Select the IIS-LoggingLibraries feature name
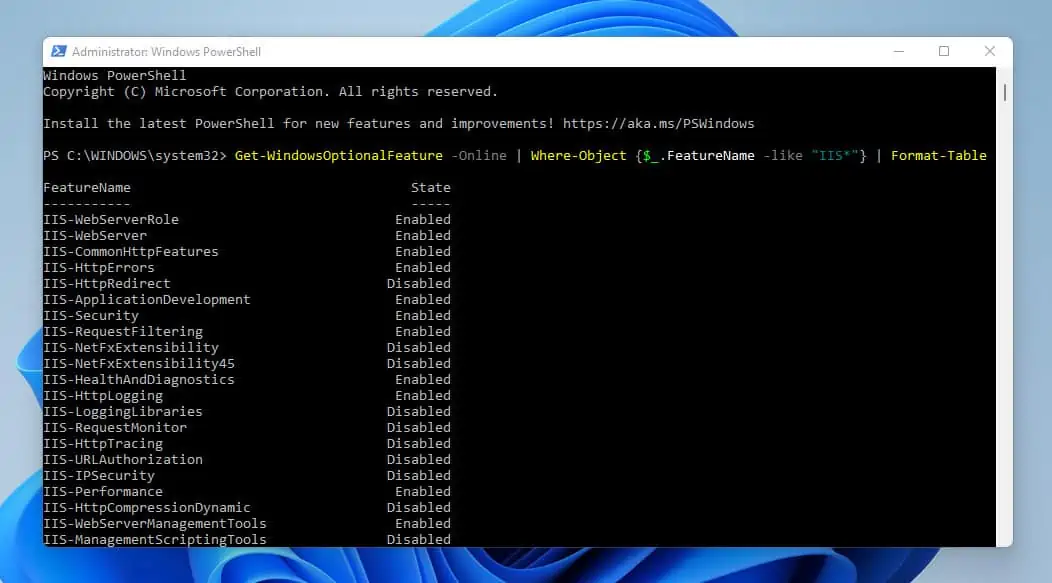1052x583 pixels. [x=123, y=411]
